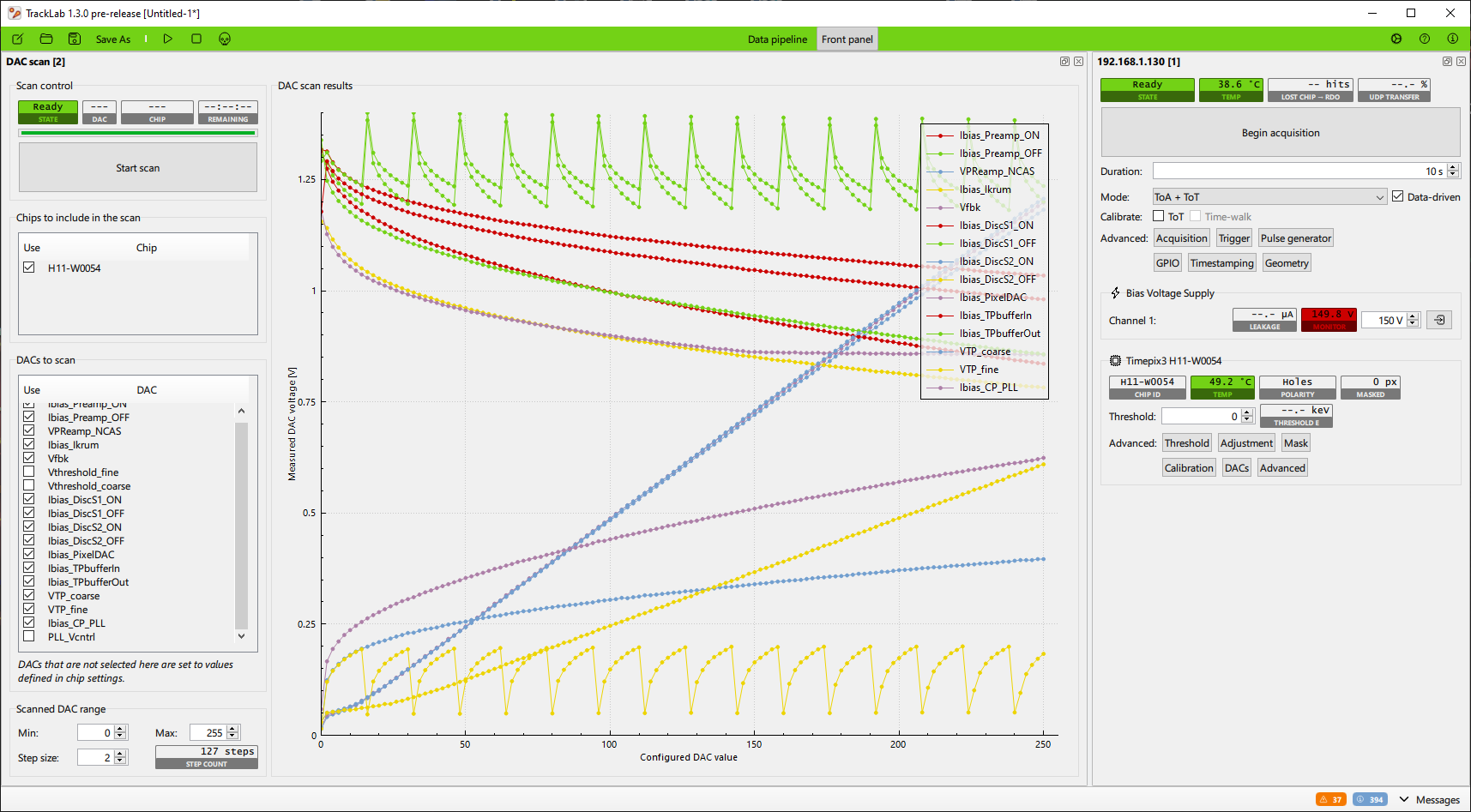The width and height of the screenshot is (1471, 812).
Task: Save project with the floppy disk icon
Action: point(75,39)
